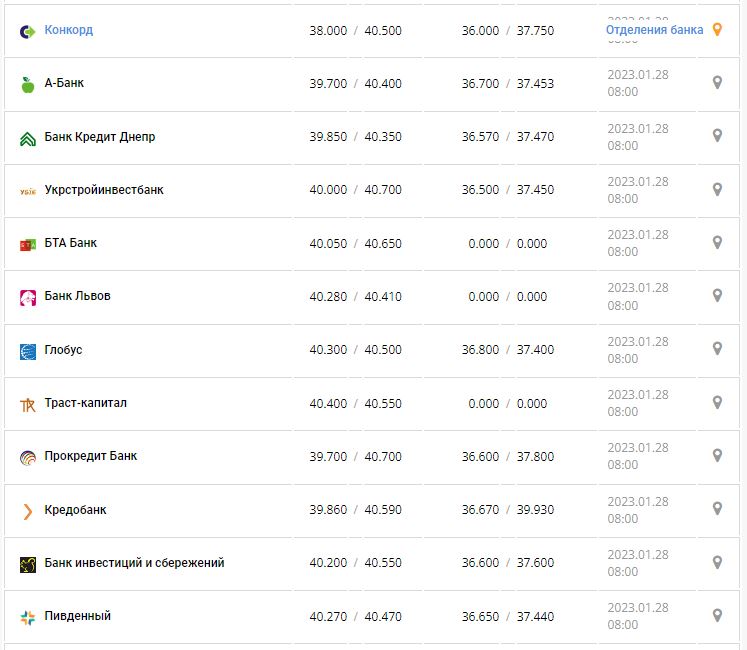The image size is (747, 650).
Task: Click the orange map pin for Конкорд
Action: tap(717, 30)
